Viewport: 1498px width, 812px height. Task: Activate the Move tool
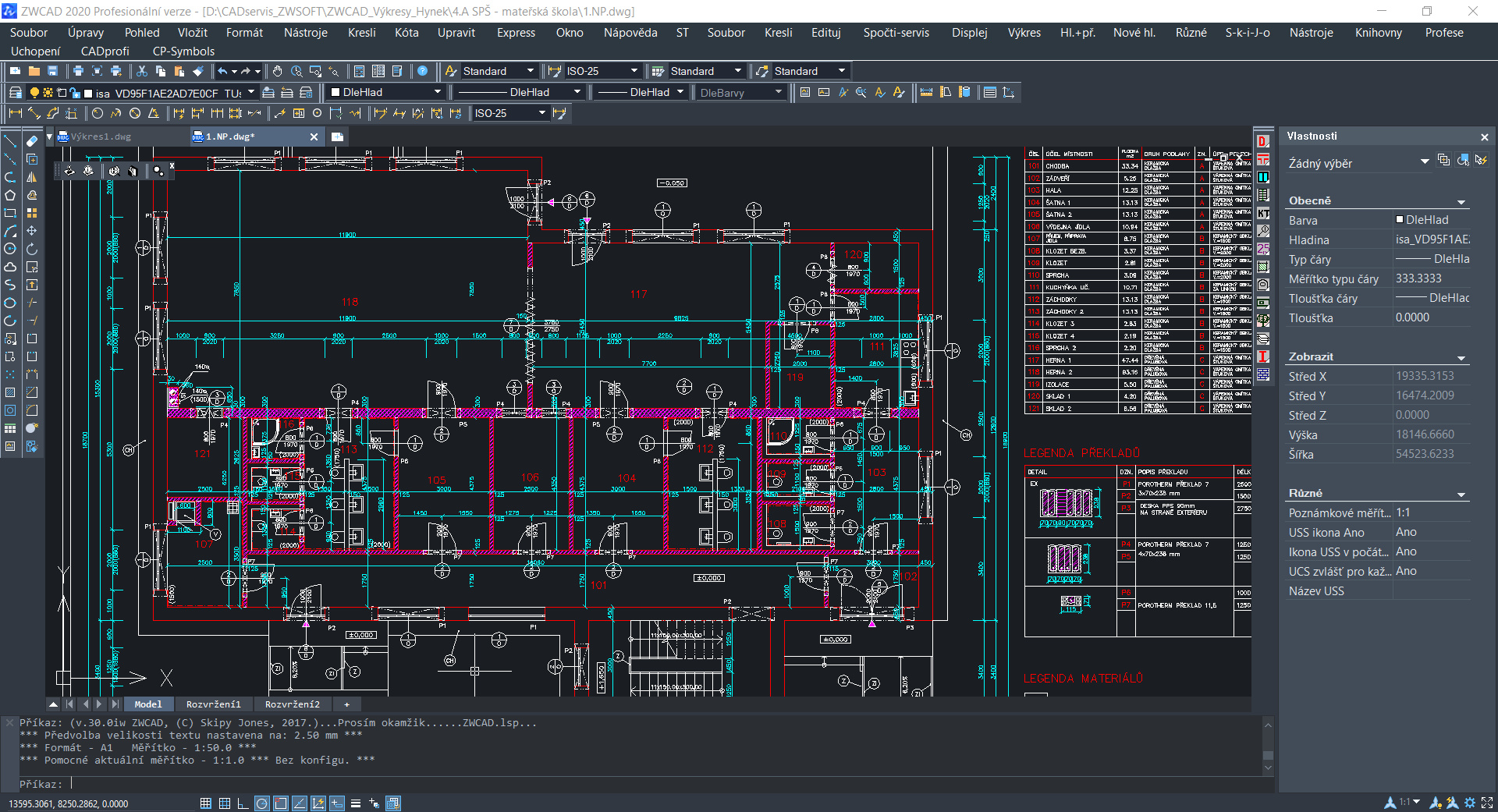[x=32, y=231]
